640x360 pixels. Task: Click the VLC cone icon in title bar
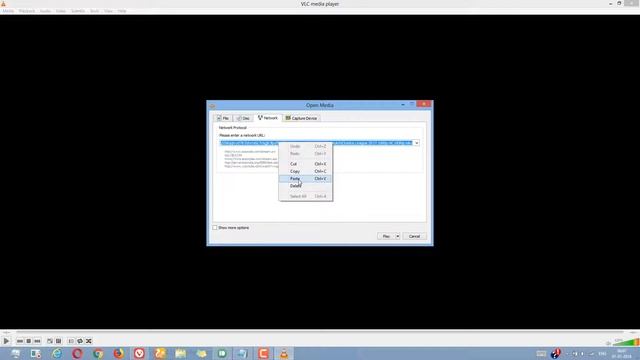click(x=4, y=4)
